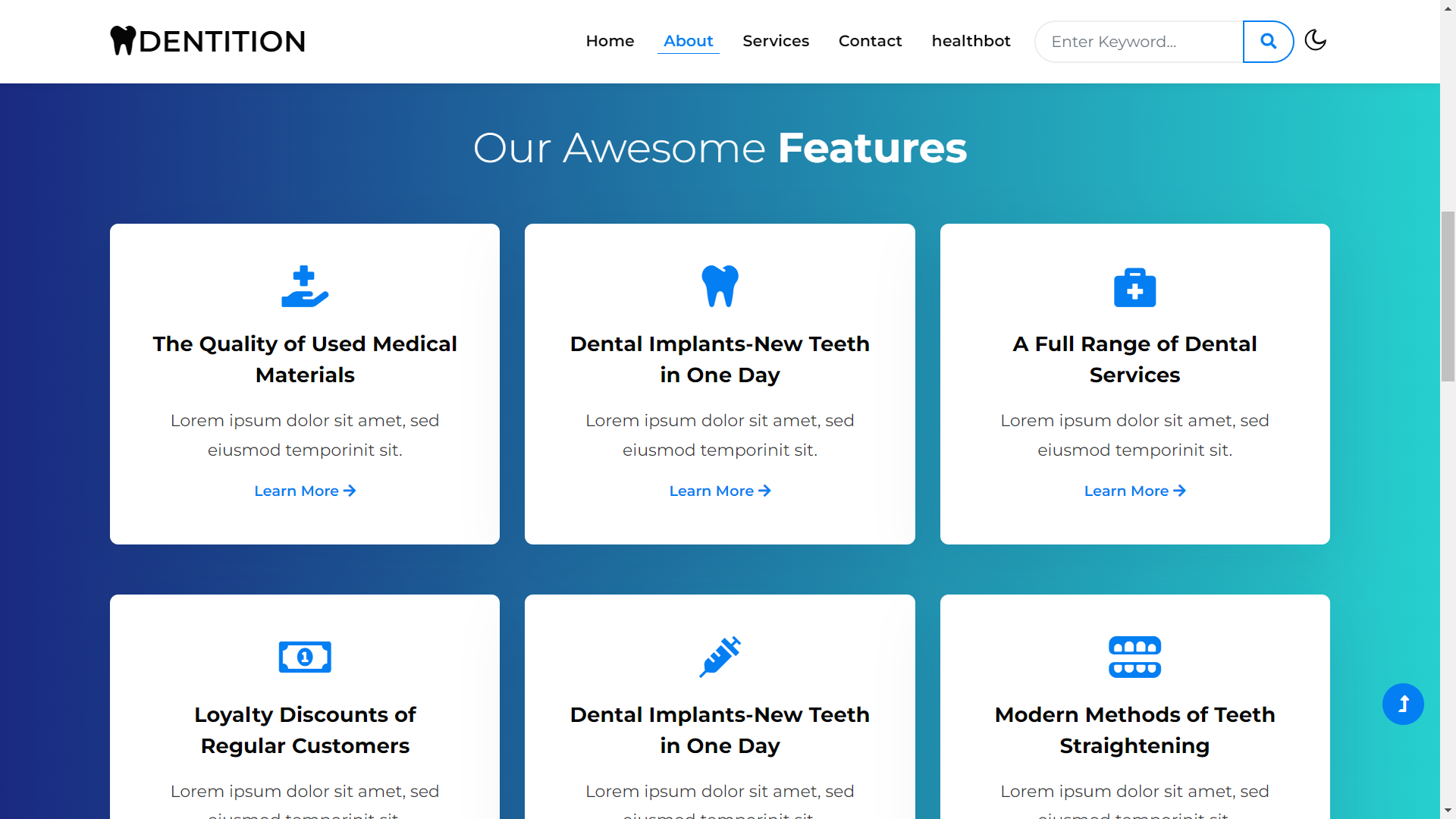The height and width of the screenshot is (819, 1456).
Task: Focus the Enter Keyword search field
Action: [x=1139, y=42]
